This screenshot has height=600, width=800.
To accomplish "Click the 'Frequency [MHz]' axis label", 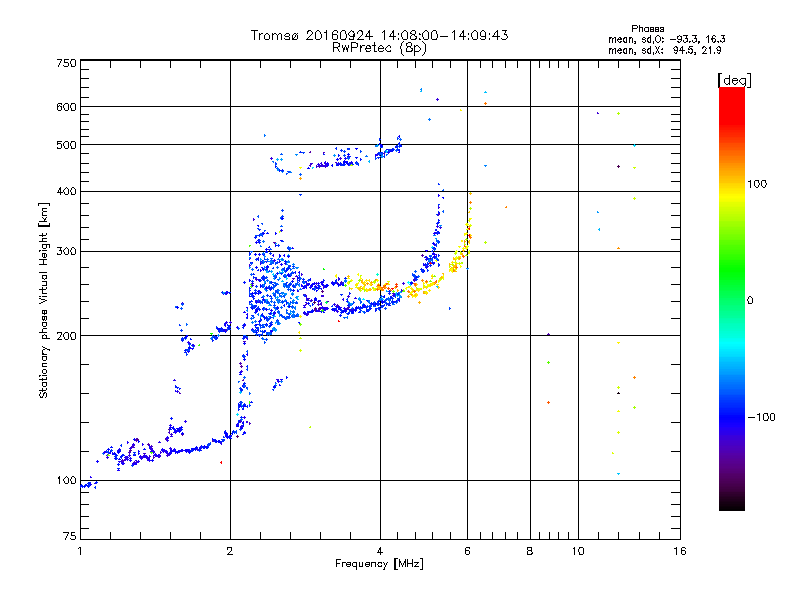I will point(379,564).
